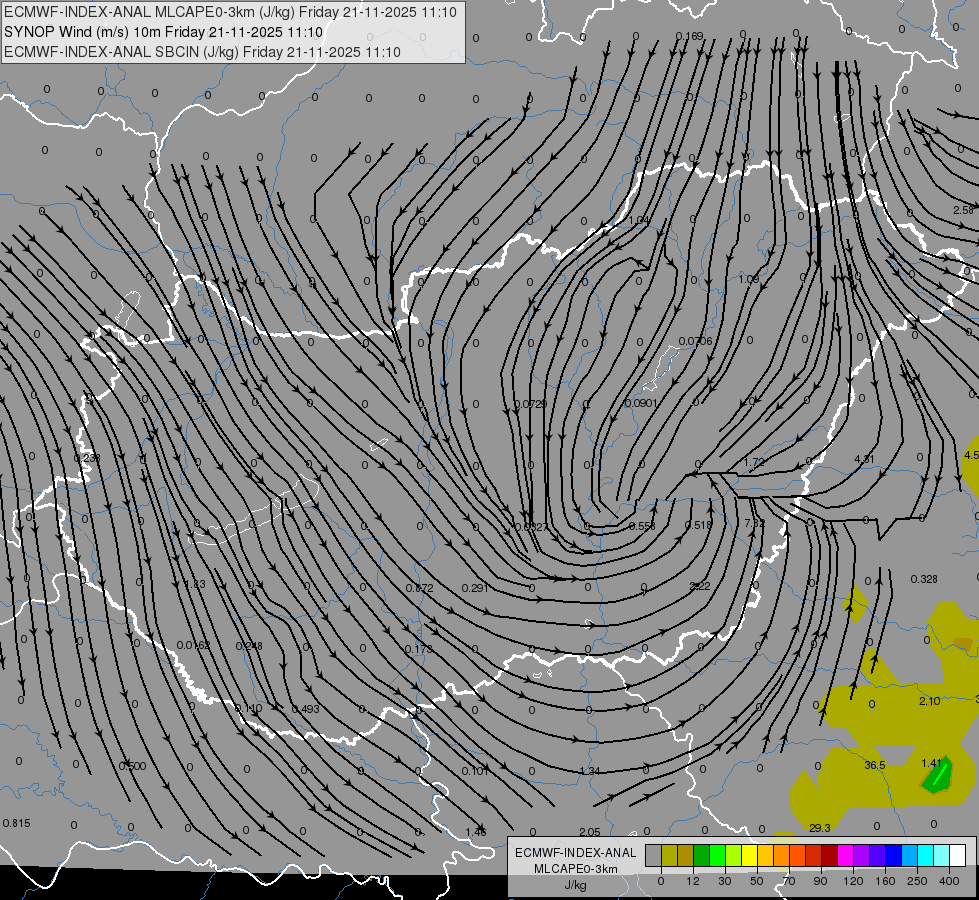979x900 pixels.
Task: Click the map value 1.72
Action: click(x=754, y=462)
